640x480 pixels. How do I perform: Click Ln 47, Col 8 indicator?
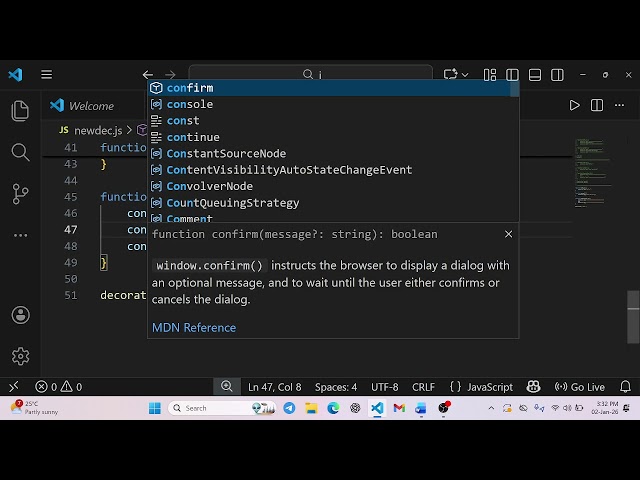pos(275,387)
